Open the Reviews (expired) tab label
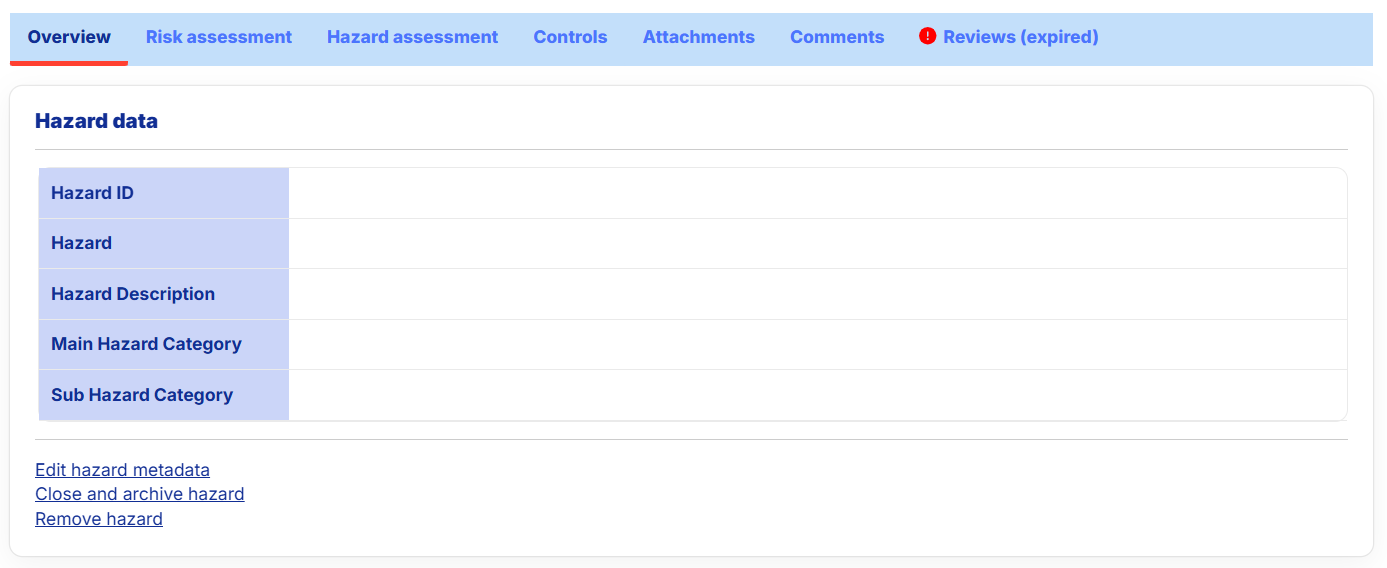 pos(1020,37)
